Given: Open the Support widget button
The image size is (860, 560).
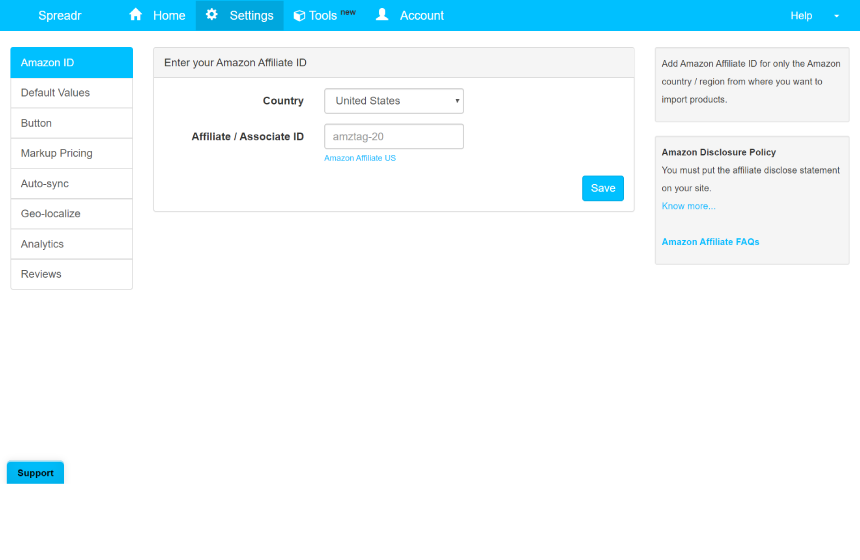Looking at the screenshot, I should (35, 473).
